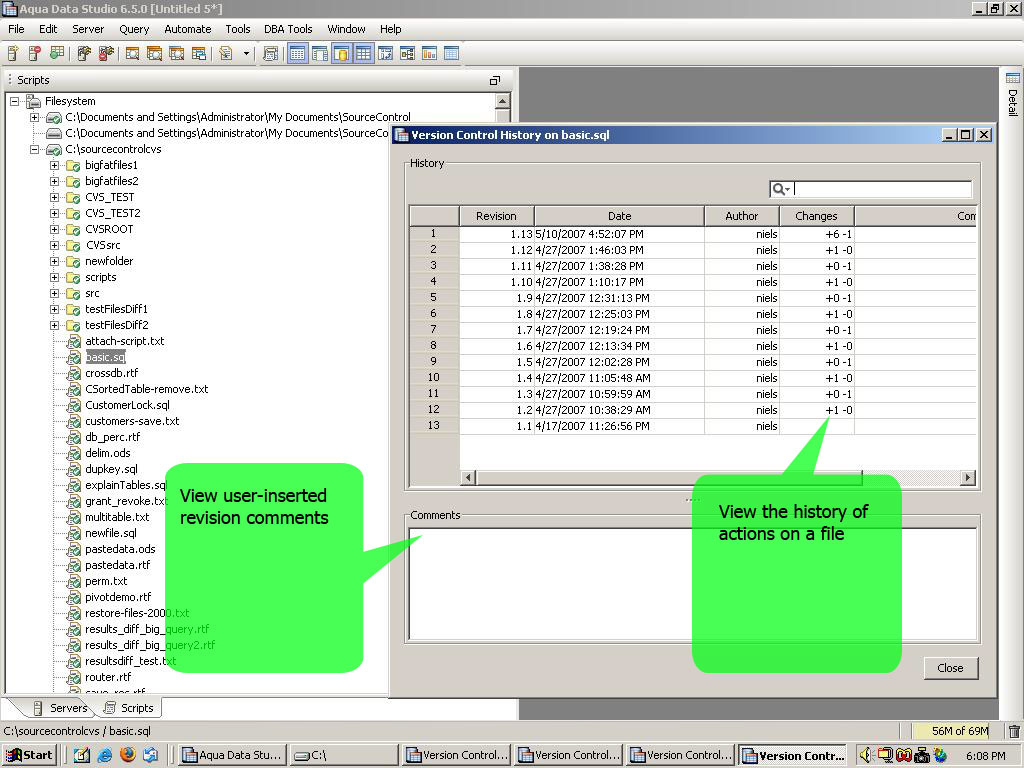Expand the CVSROOT folder
1024x768 pixels.
coord(55,229)
